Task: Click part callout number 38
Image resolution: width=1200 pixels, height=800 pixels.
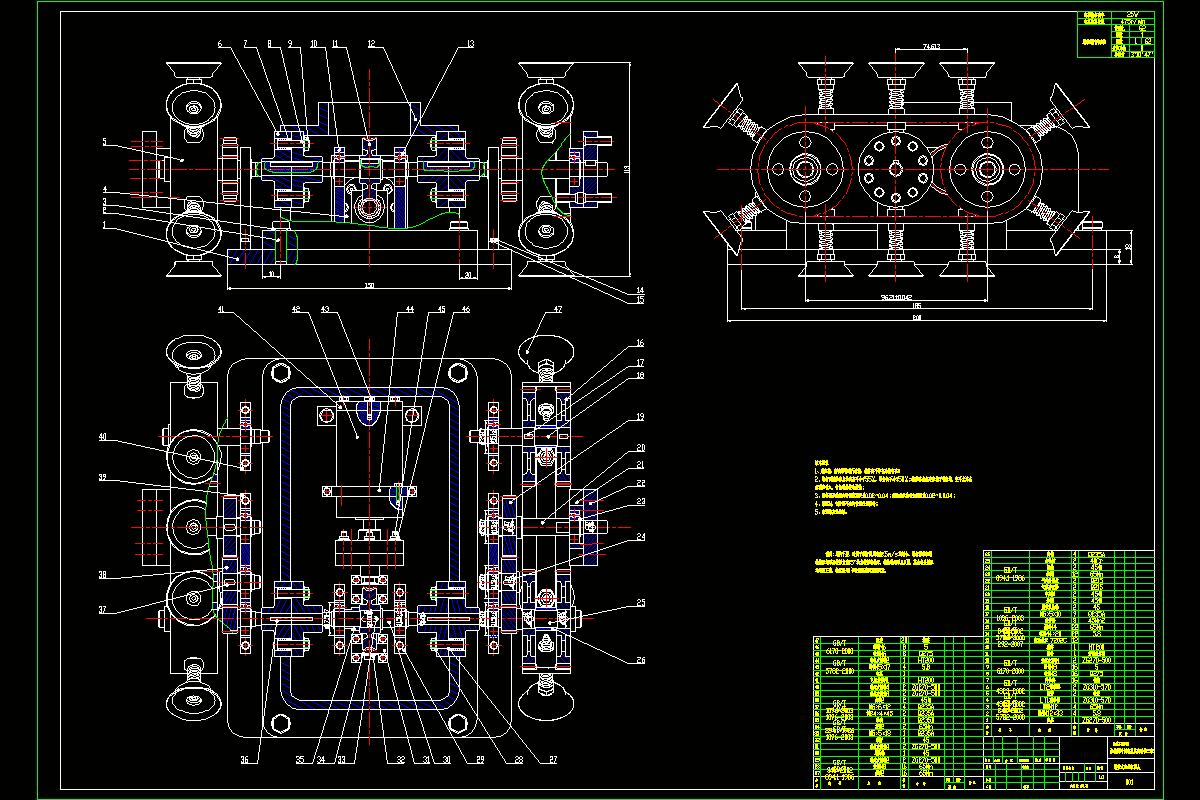Action: click(101, 575)
